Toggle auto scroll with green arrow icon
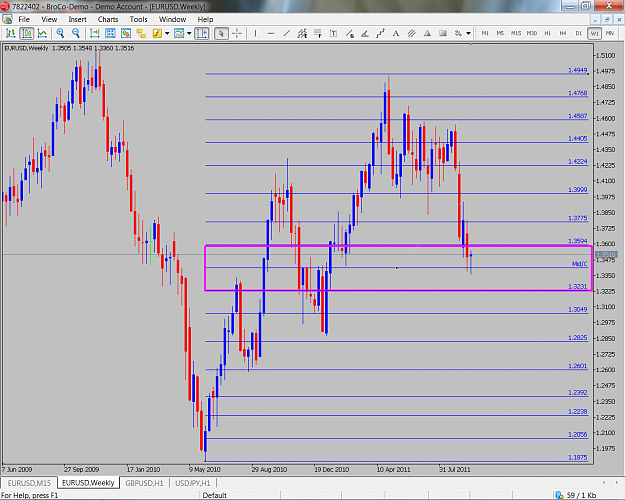Viewport: 625px width, 500px height. tap(94, 33)
